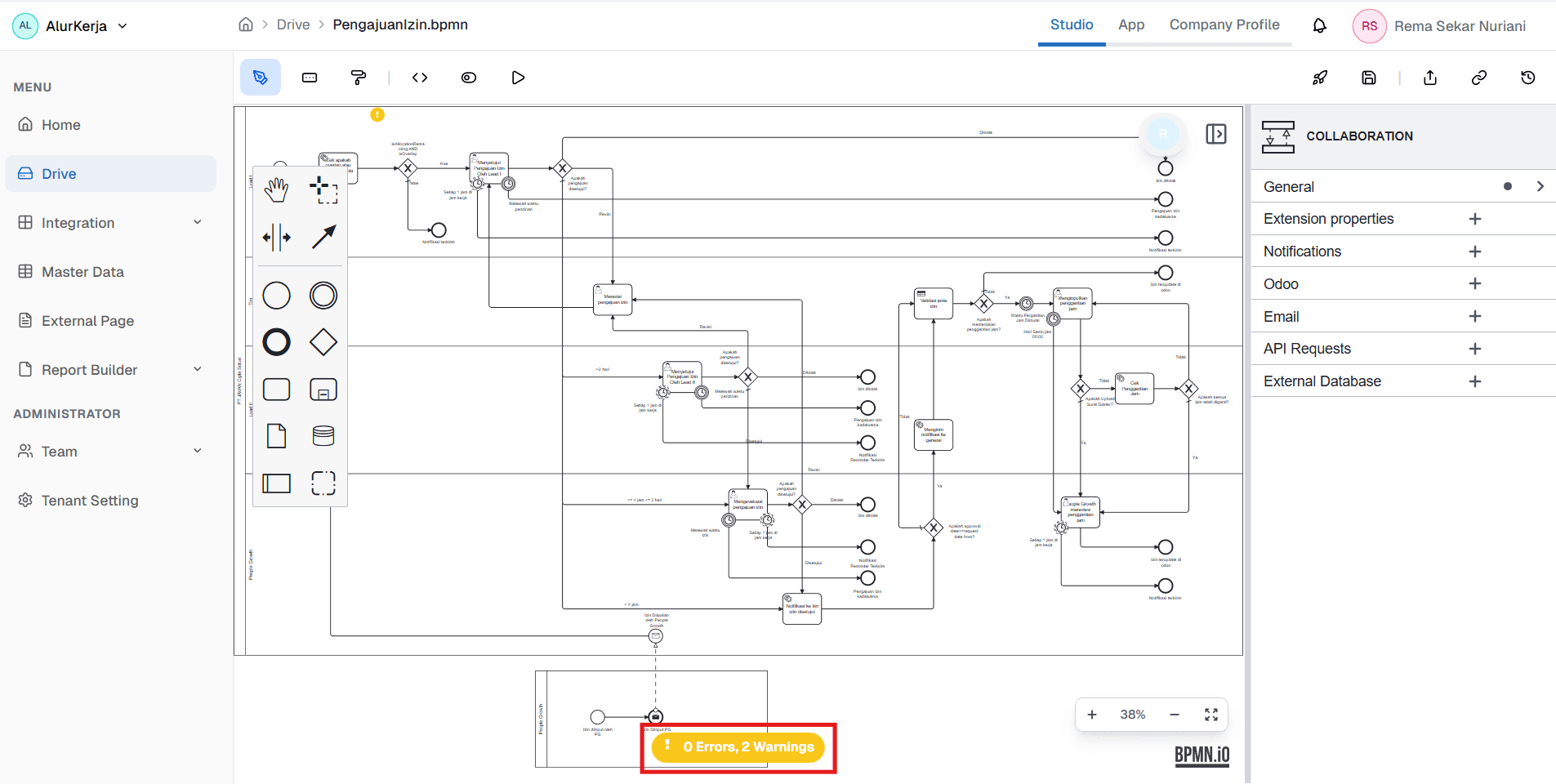
Task: Select the space tool
Action: click(277, 238)
